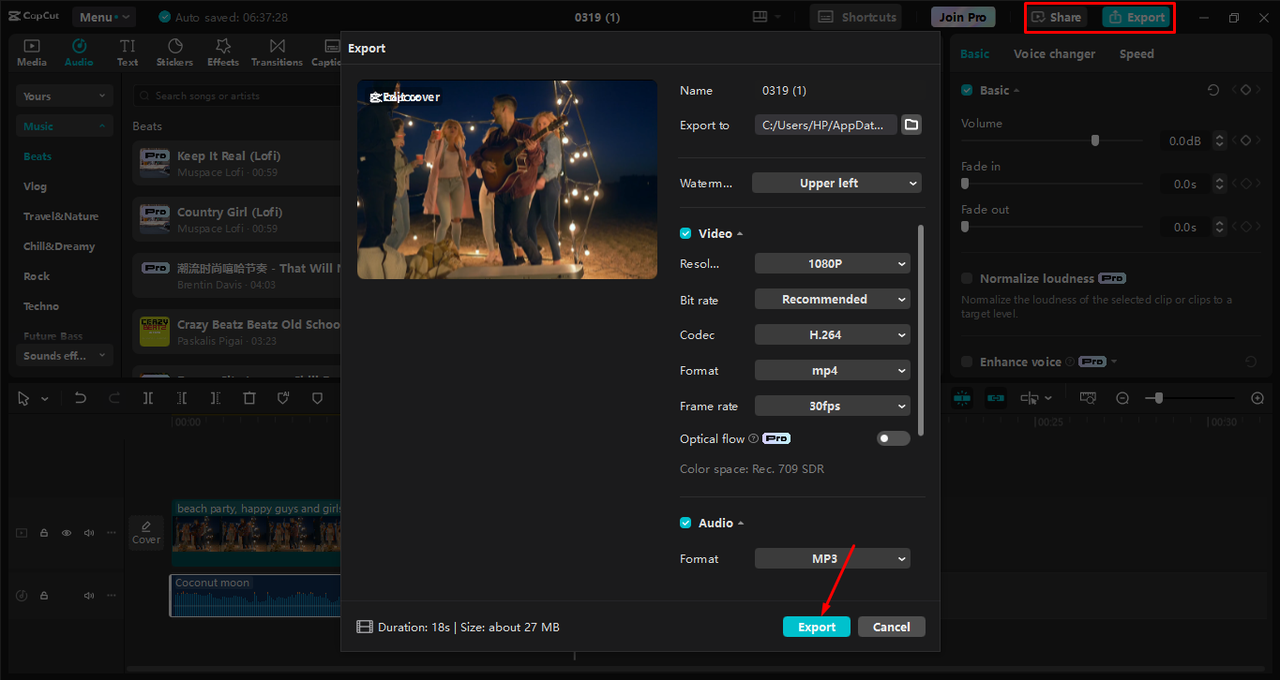
Task: Open the Watermark position dropdown
Action: coord(836,183)
